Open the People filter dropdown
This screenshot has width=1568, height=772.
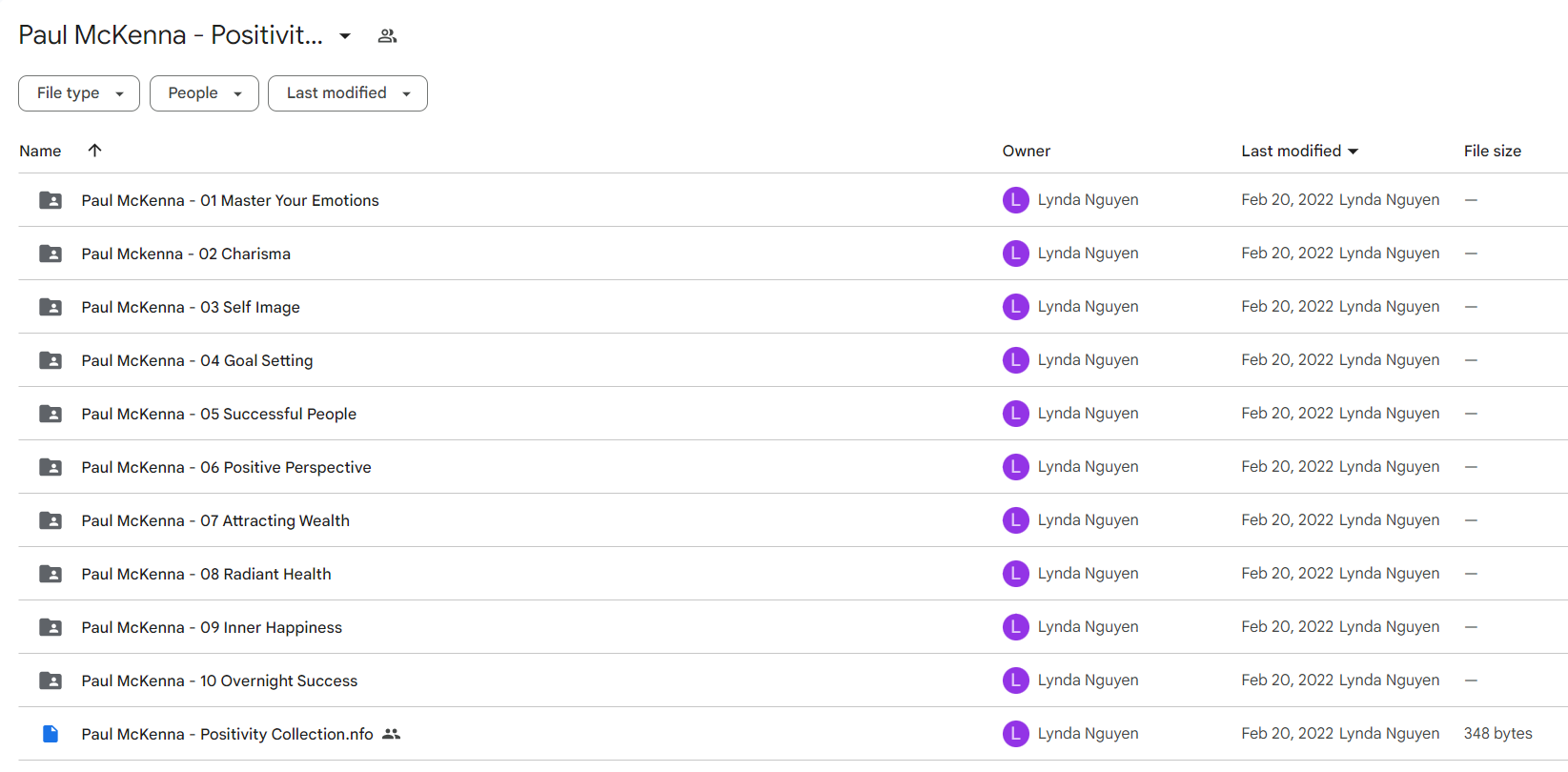click(x=204, y=93)
